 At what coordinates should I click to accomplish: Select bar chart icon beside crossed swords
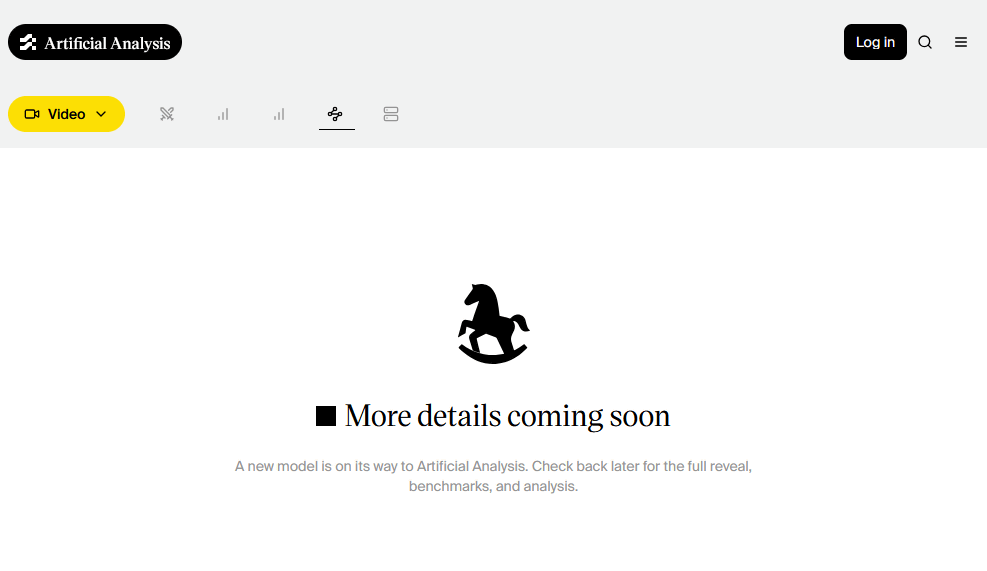pos(223,114)
